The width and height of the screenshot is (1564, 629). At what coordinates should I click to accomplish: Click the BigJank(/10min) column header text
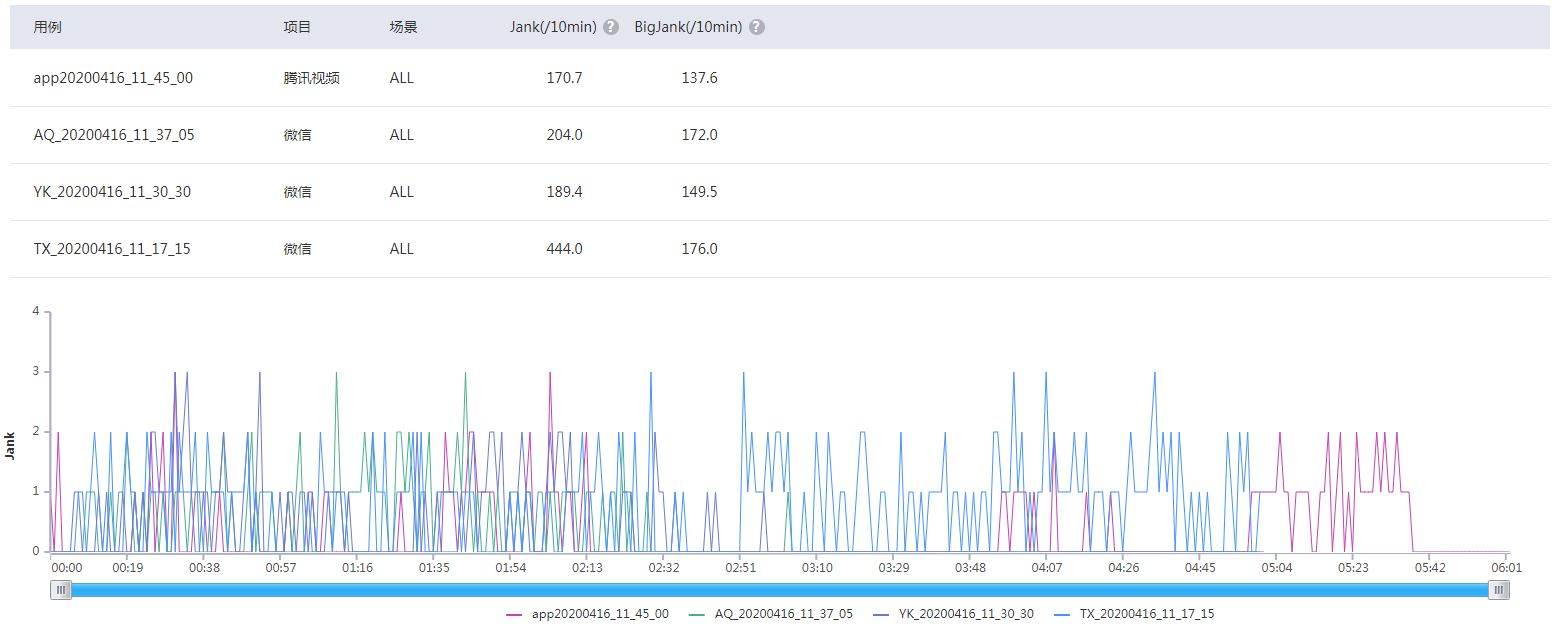coord(688,27)
